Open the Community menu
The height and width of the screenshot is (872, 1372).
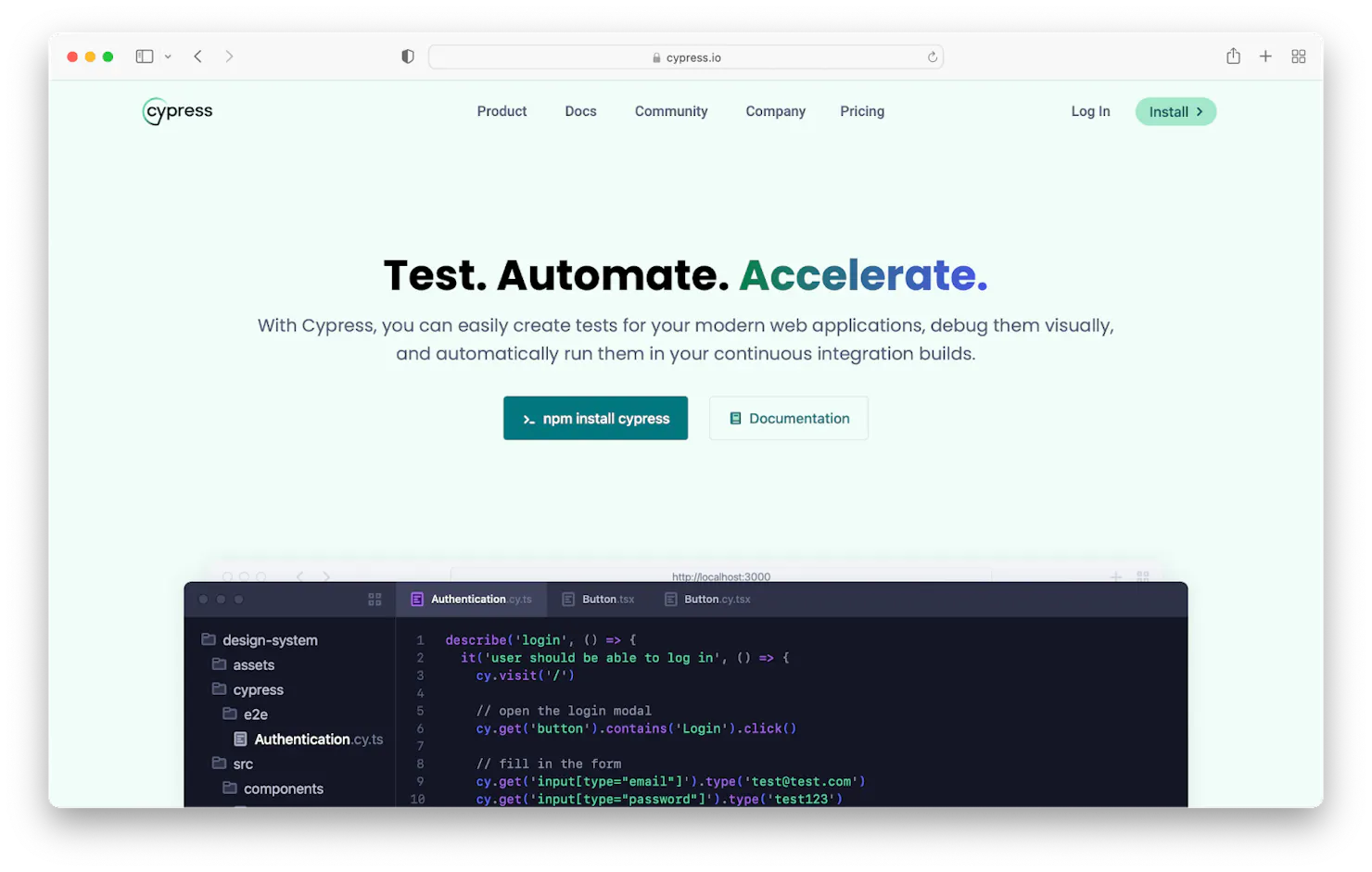click(x=671, y=111)
